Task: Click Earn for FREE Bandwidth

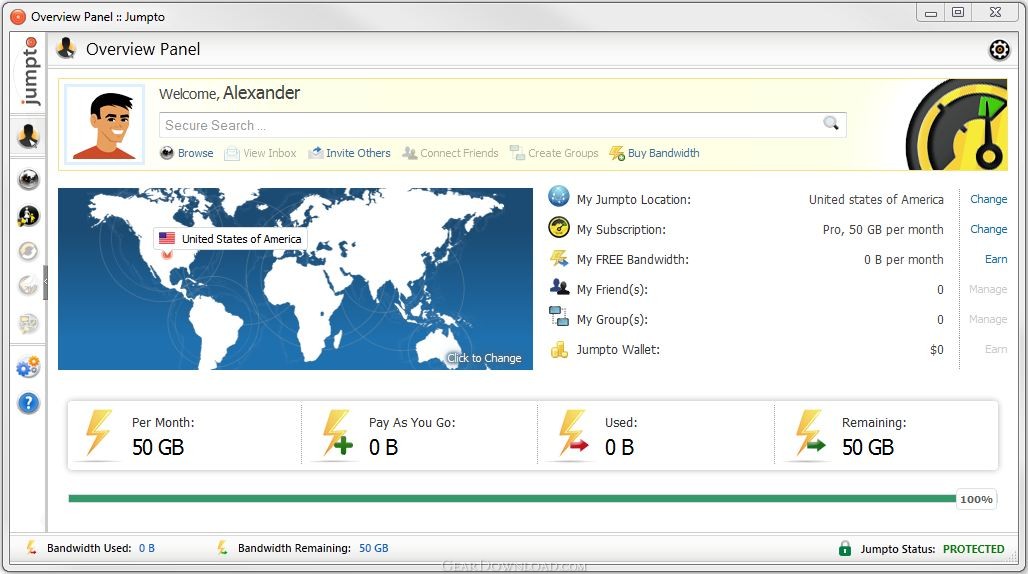Action: [996, 259]
